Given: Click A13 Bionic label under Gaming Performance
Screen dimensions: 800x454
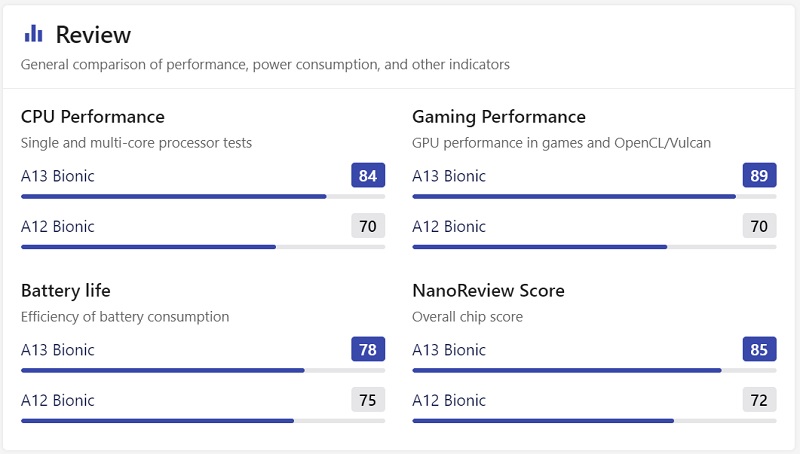Looking at the screenshot, I should [x=449, y=176].
